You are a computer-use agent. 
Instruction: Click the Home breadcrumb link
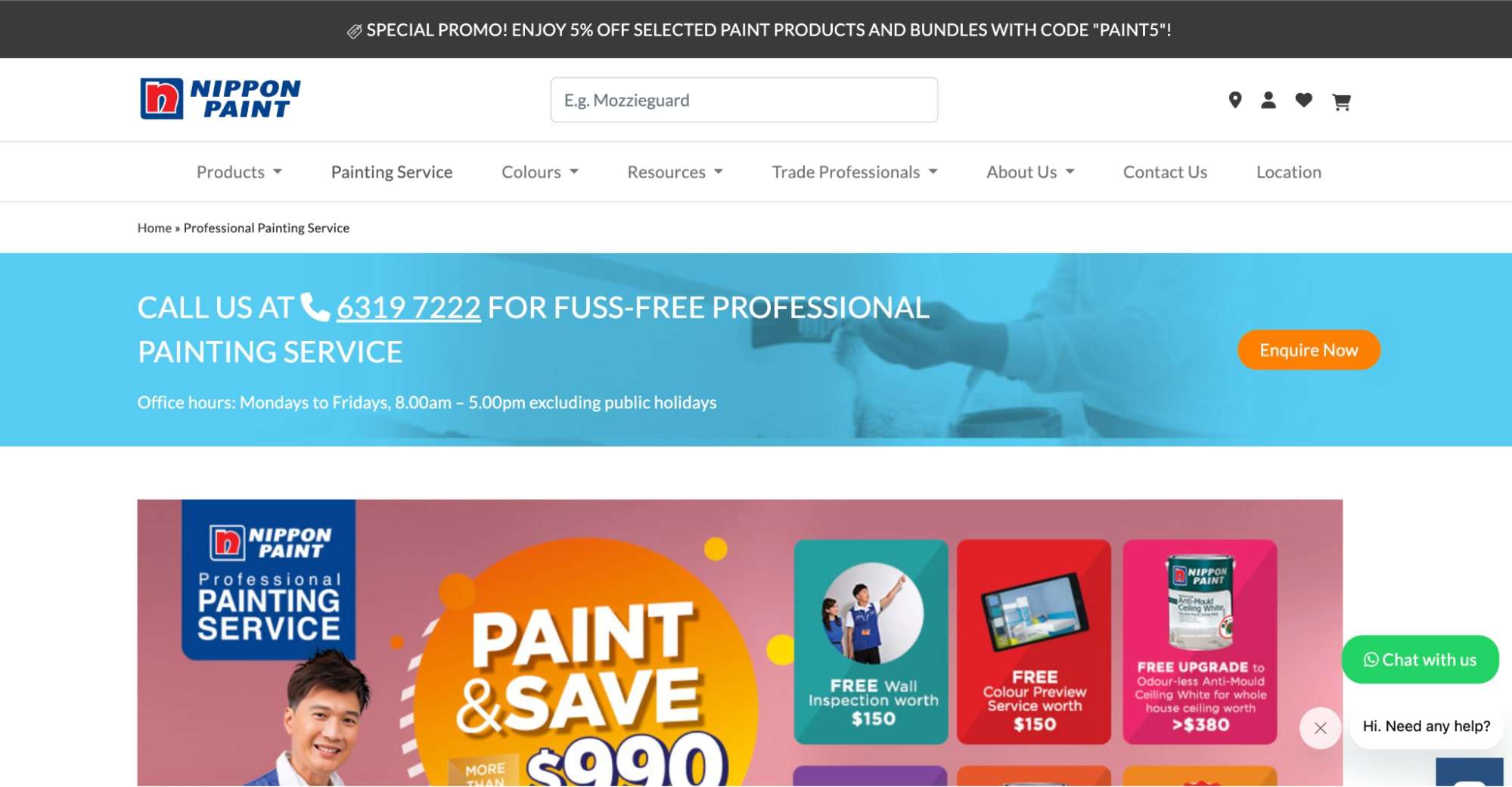click(154, 228)
